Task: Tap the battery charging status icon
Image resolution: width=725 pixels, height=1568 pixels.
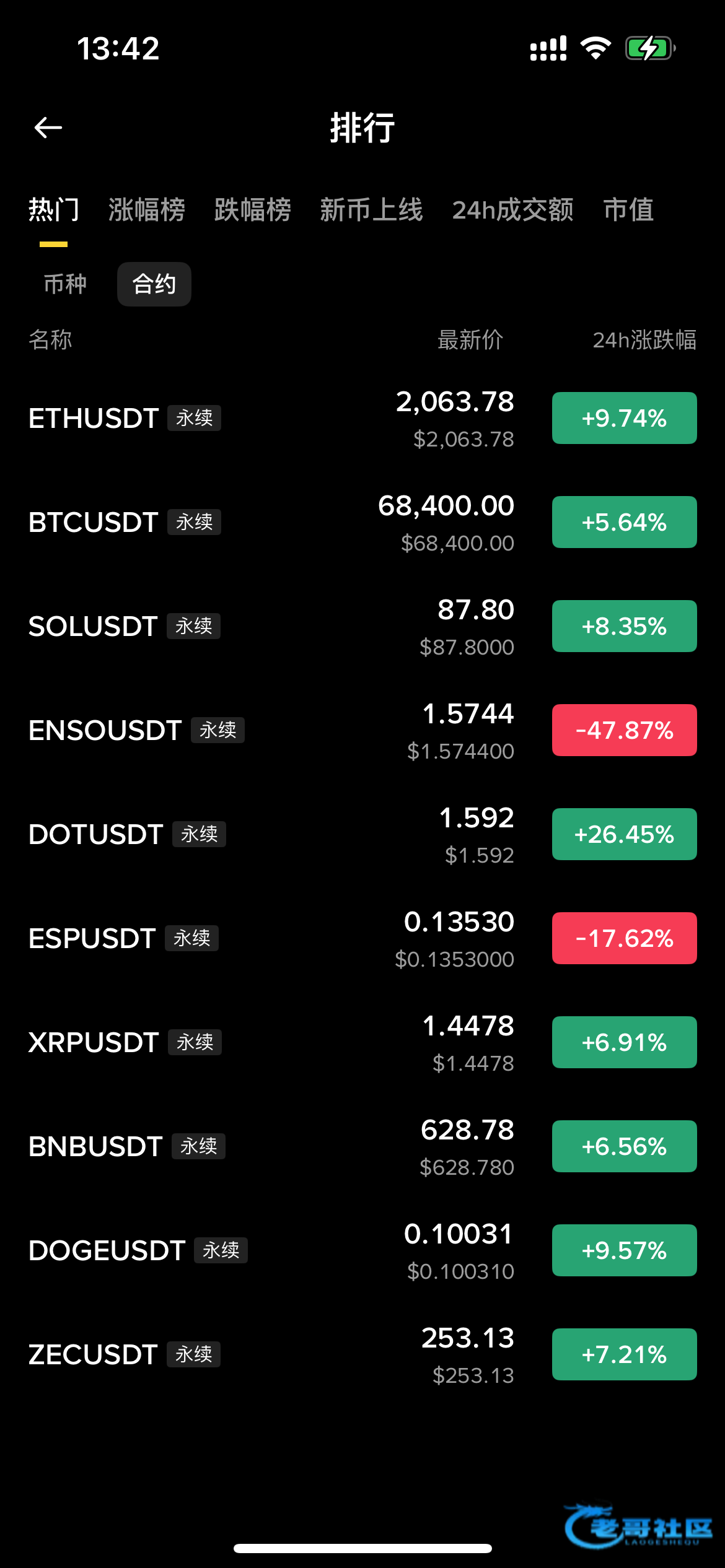Action: point(649,48)
